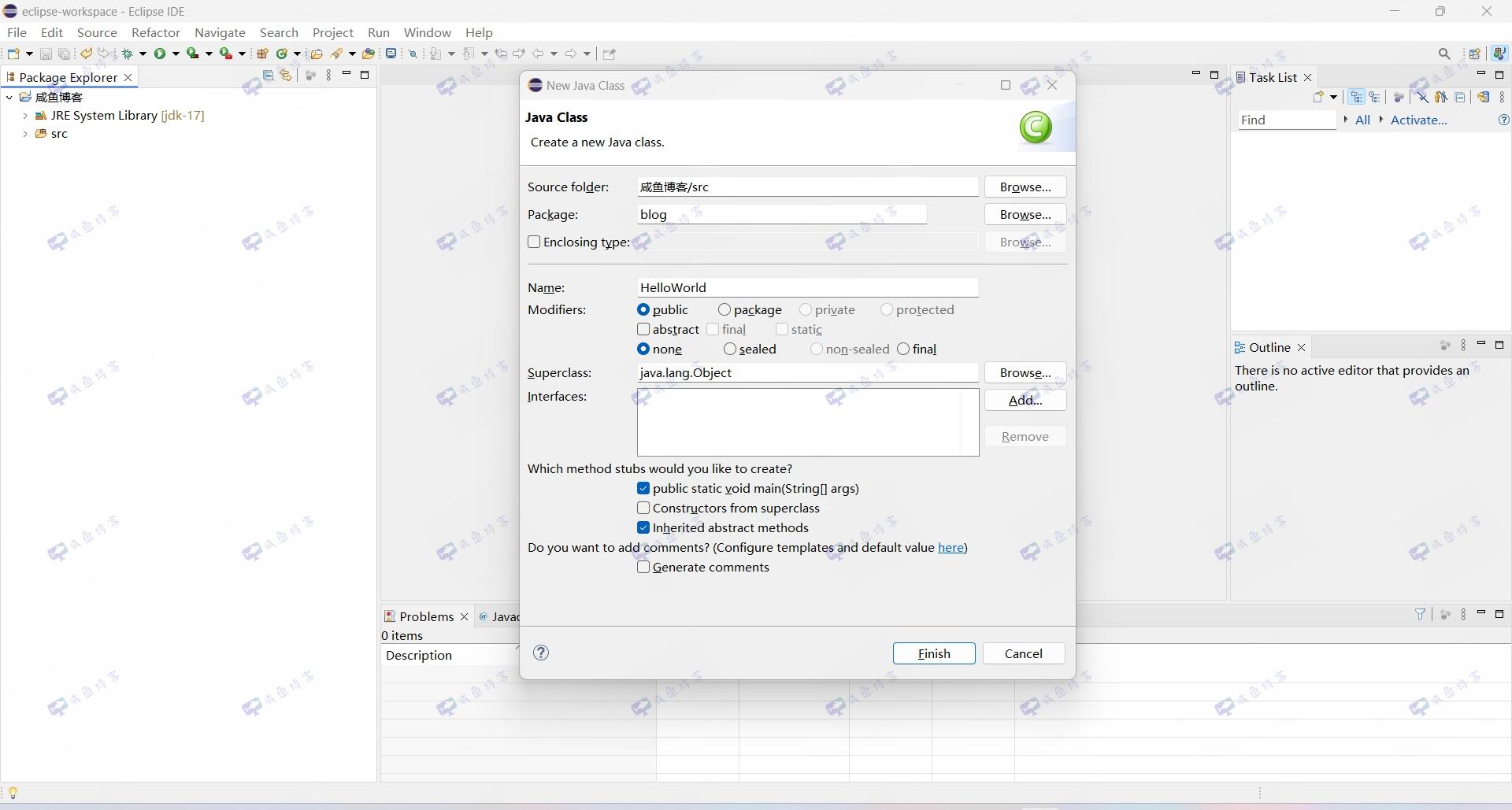The height and width of the screenshot is (810, 1512).
Task: Toggle Link with Editor in Package Explorer
Action: coord(286,76)
